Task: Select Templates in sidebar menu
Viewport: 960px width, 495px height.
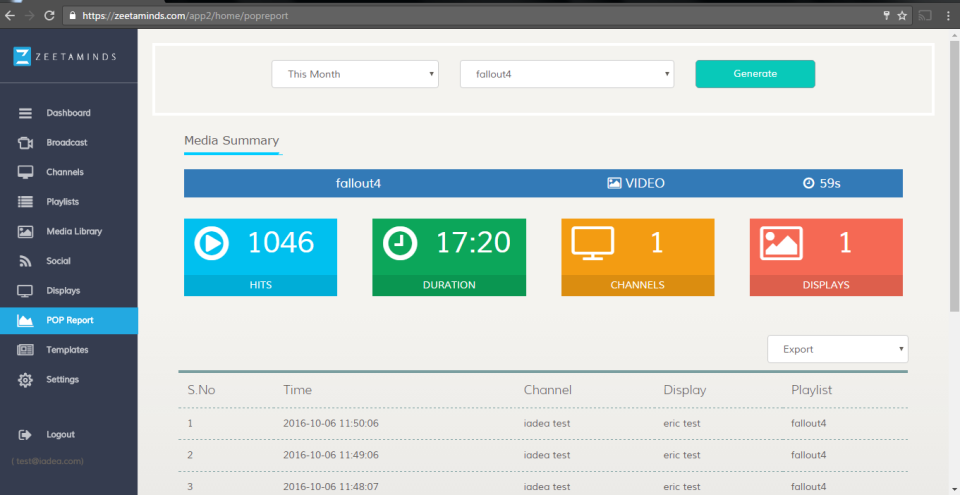Action: point(69,350)
